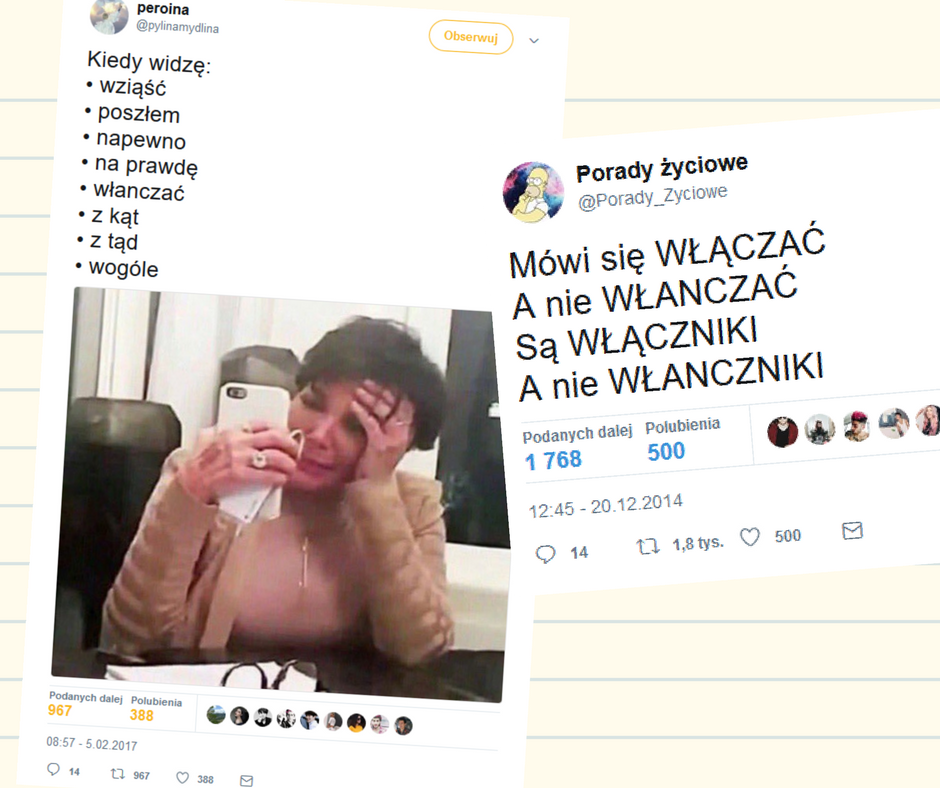Viewport: 940px width, 788px height.
Task: View the 500 Polubienia list
Action: point(666,452)
